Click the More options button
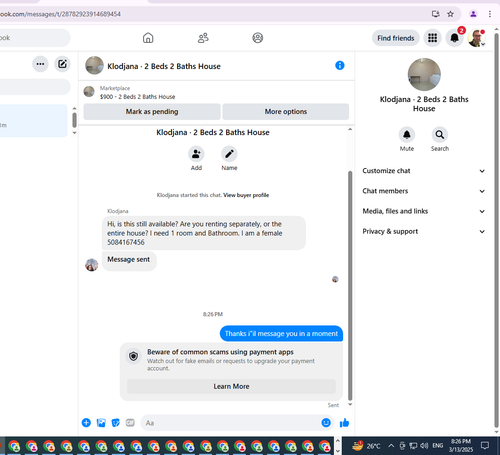Viewport: 500px width, 455px height. coord(286,112)
